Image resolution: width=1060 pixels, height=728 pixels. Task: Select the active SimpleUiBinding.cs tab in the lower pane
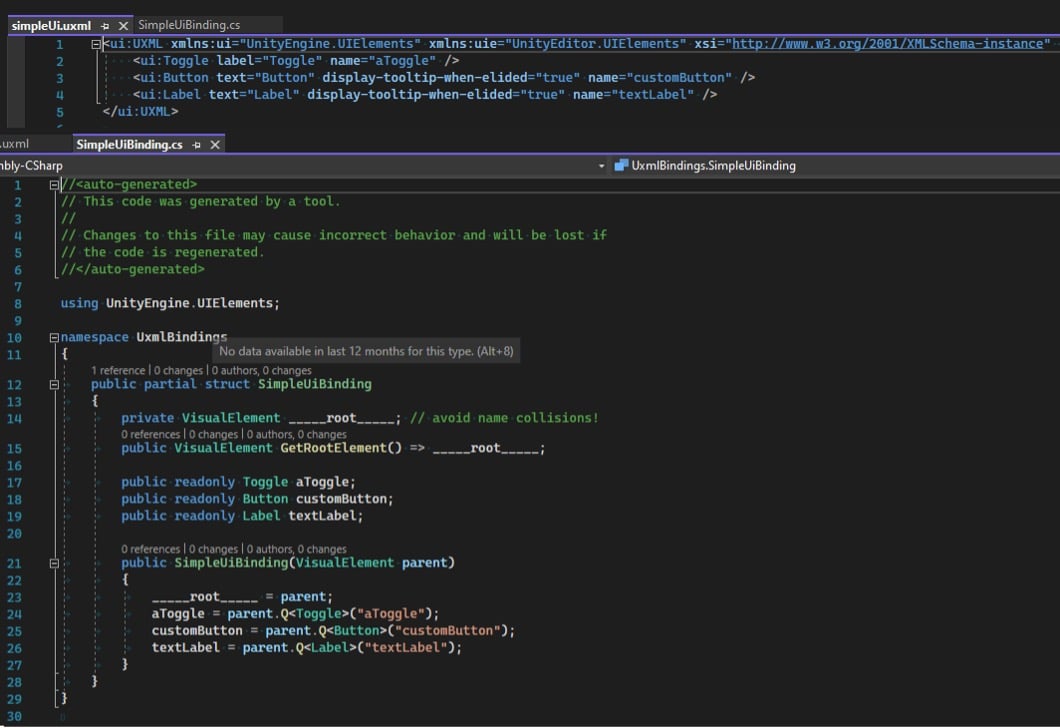(x=129, y=145)
